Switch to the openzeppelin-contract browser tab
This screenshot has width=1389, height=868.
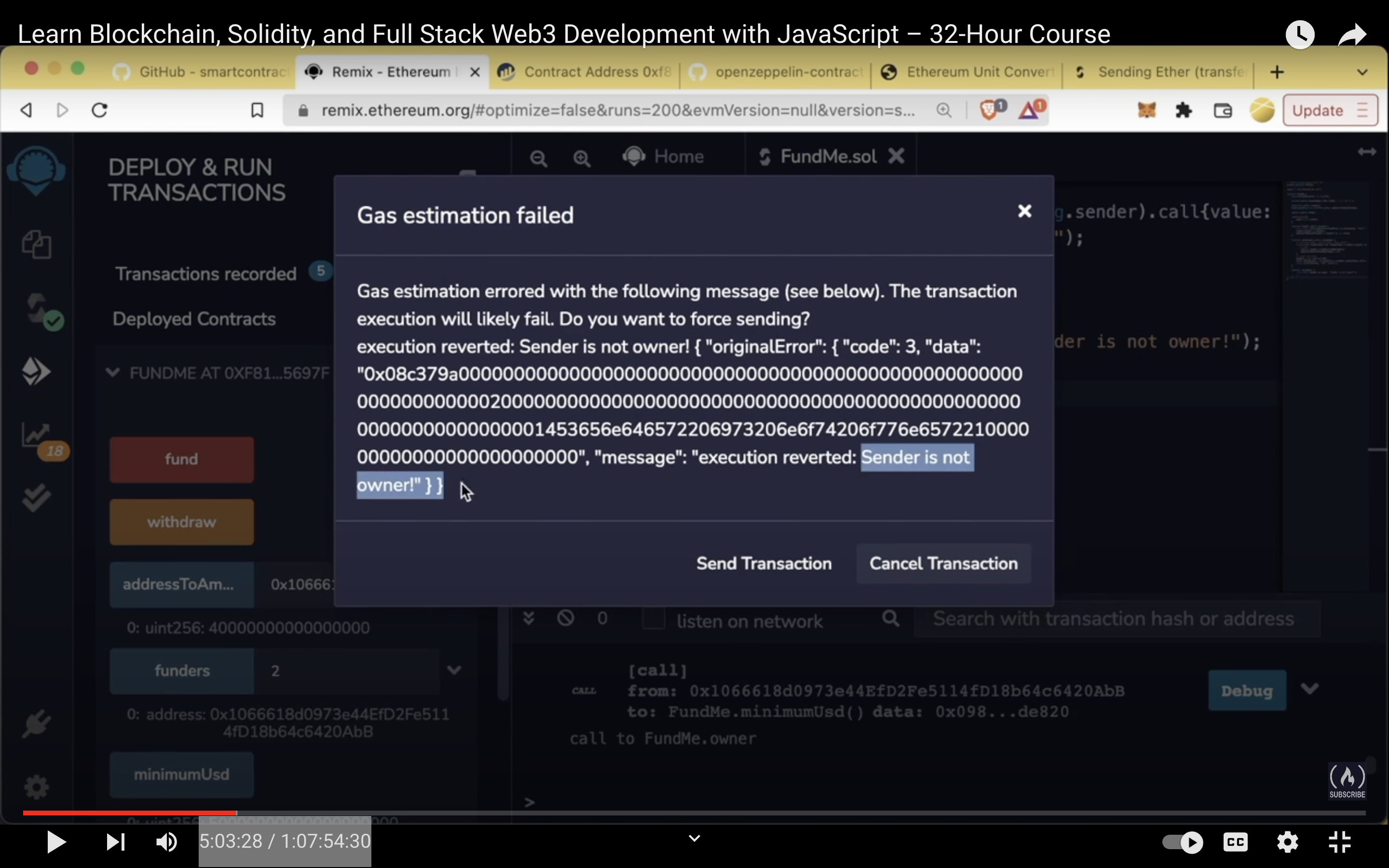tap(776, 72)
